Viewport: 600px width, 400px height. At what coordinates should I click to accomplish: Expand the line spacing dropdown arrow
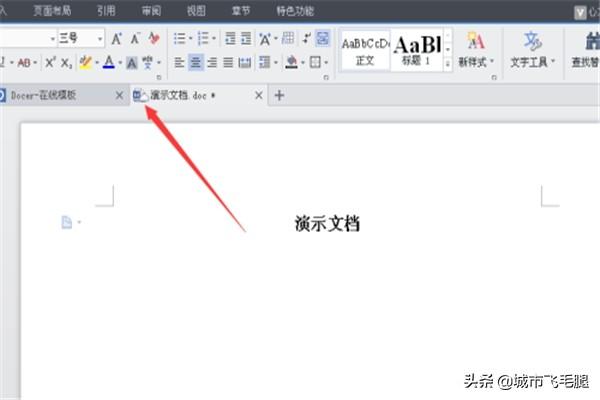(x=276, y=62)
